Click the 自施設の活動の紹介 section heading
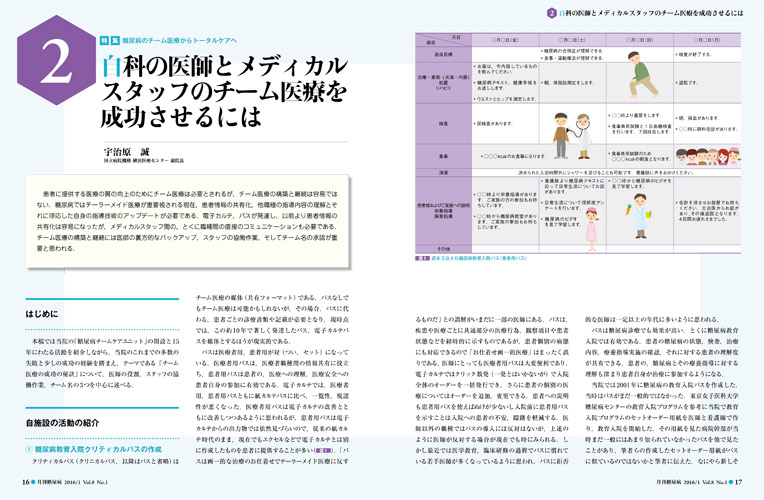Screen dimensions: 764x500 point(62,423)
